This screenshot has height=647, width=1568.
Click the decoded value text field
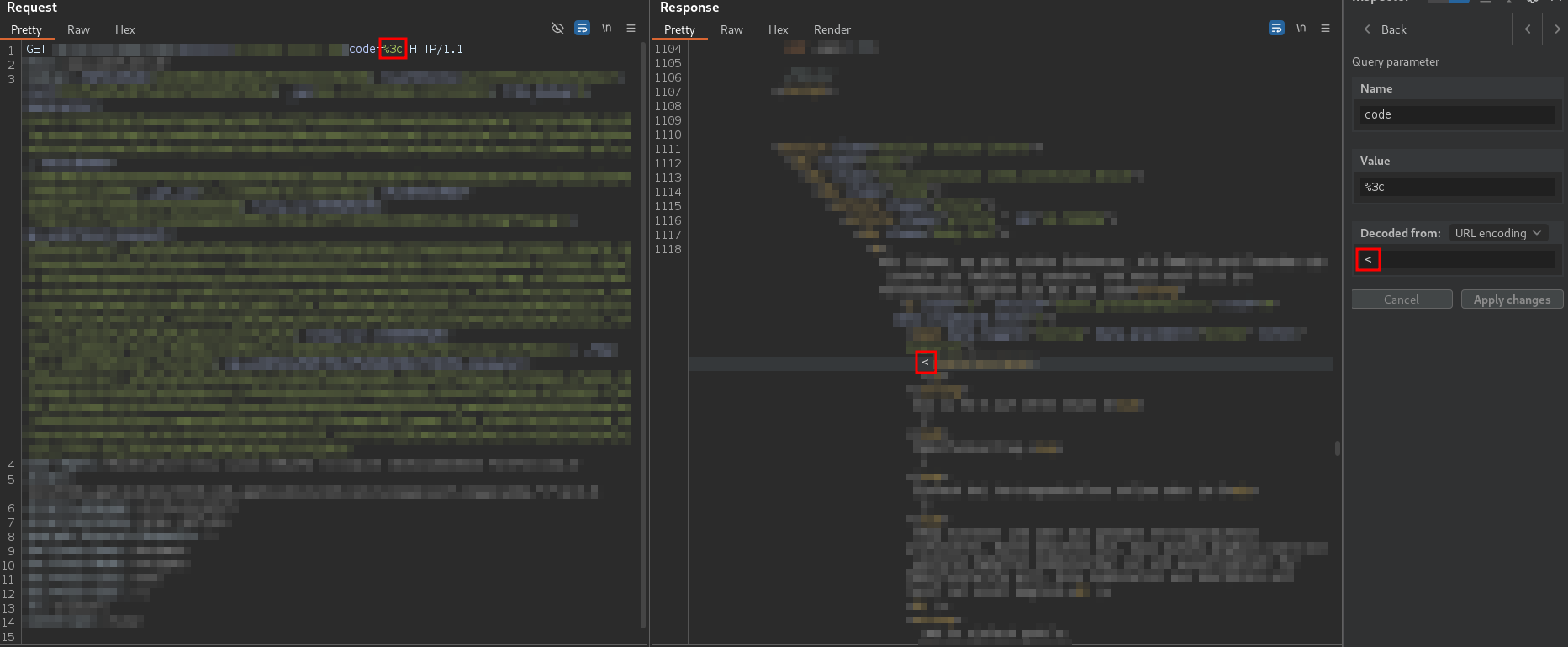coord(1457,259)
